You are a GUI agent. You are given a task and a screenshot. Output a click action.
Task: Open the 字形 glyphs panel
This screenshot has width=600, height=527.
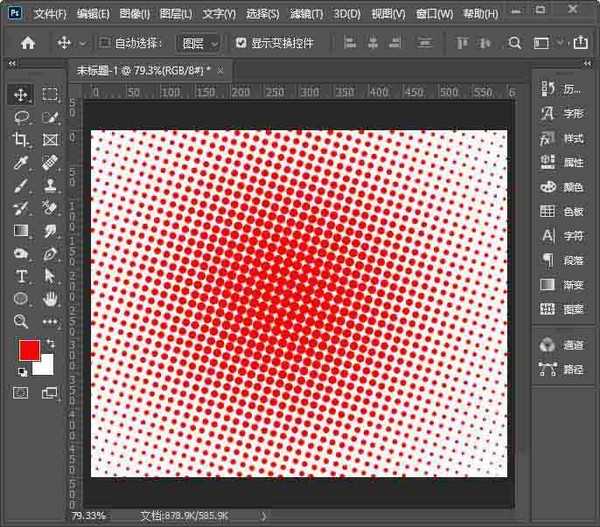[562, 114]
